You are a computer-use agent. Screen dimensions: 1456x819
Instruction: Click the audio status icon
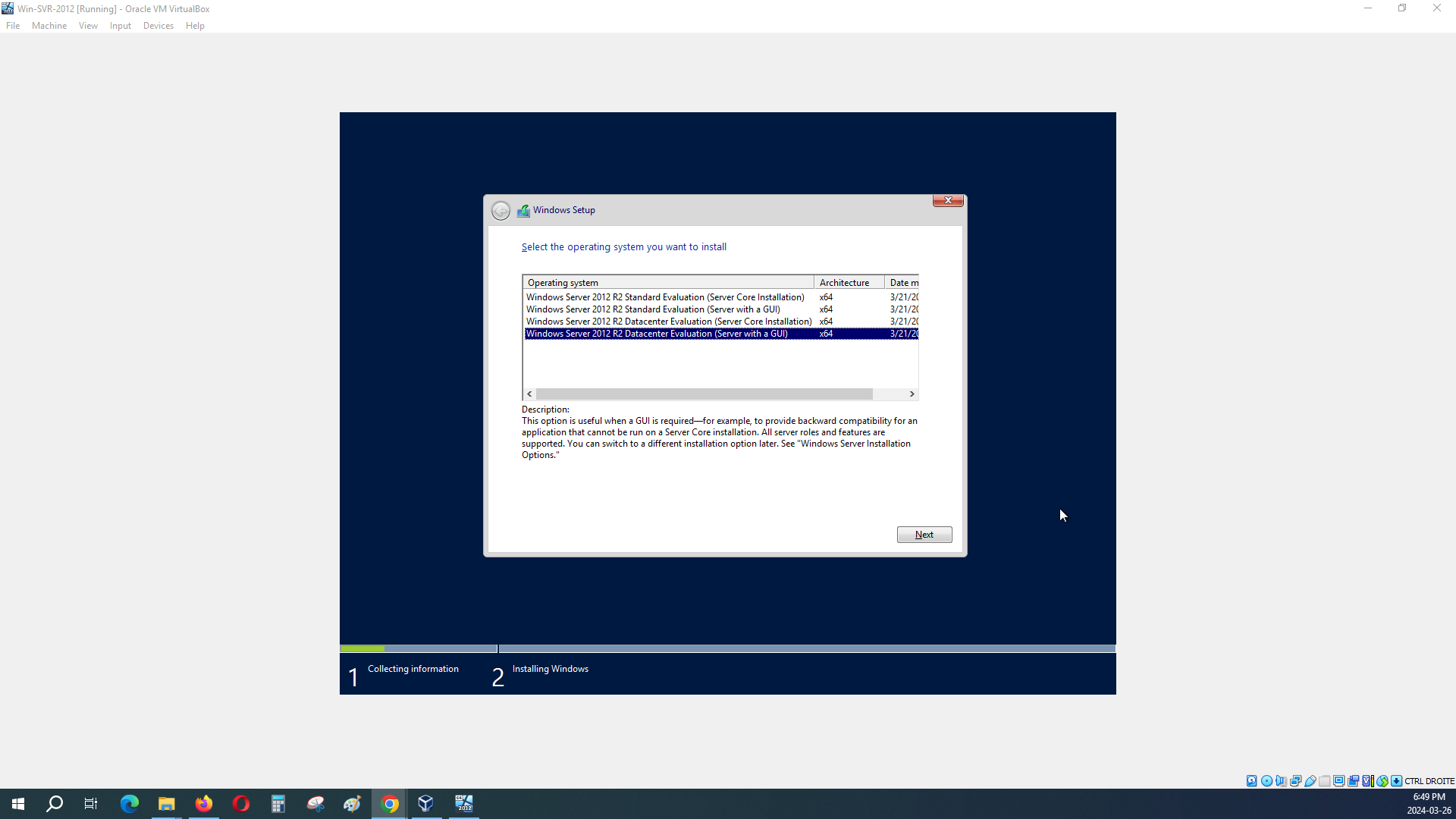click(x=1281, y=781)
